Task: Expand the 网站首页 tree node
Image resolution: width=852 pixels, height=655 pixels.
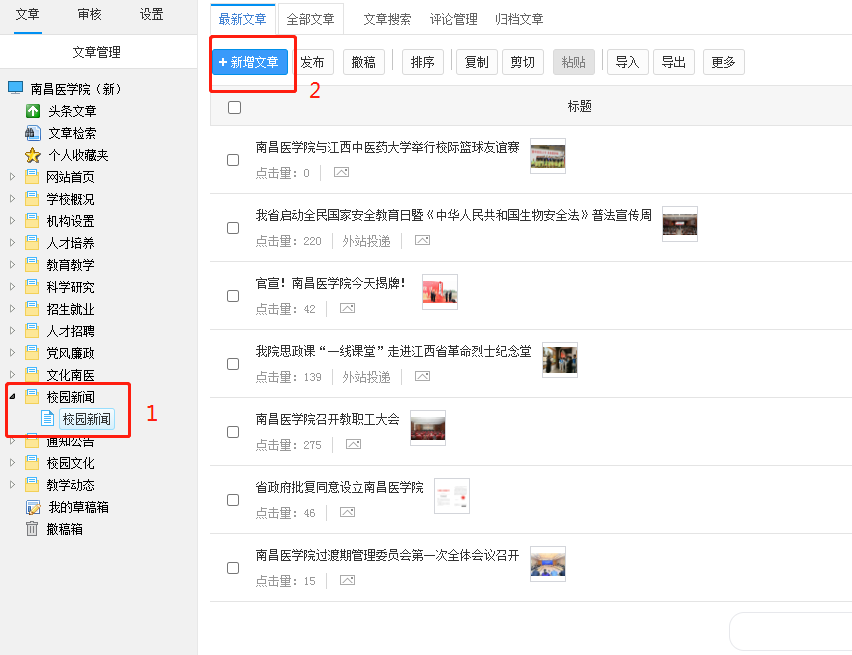Action: coord(12,177)
